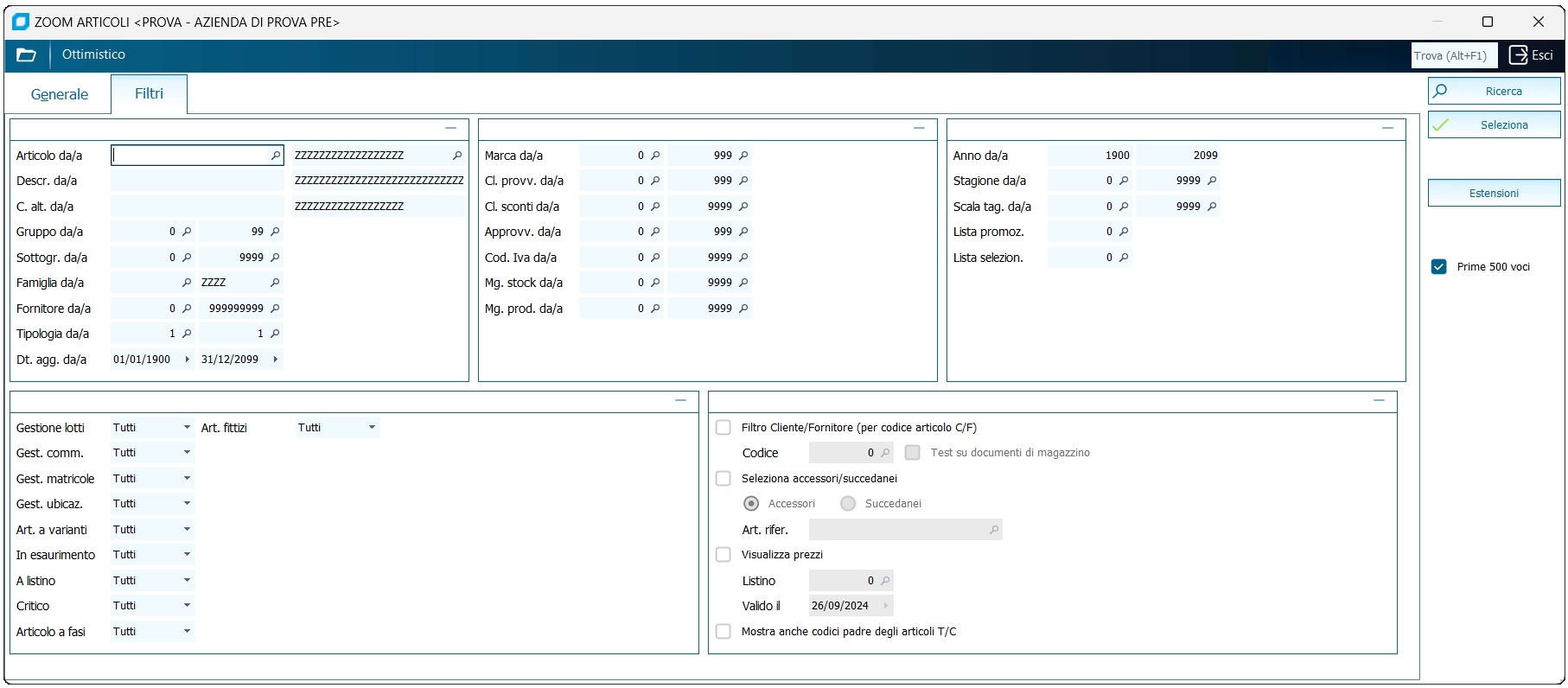Disable the Prime 500 voci checkbox
Viewport: 1568px width, 688px height.
point(1439,267)
